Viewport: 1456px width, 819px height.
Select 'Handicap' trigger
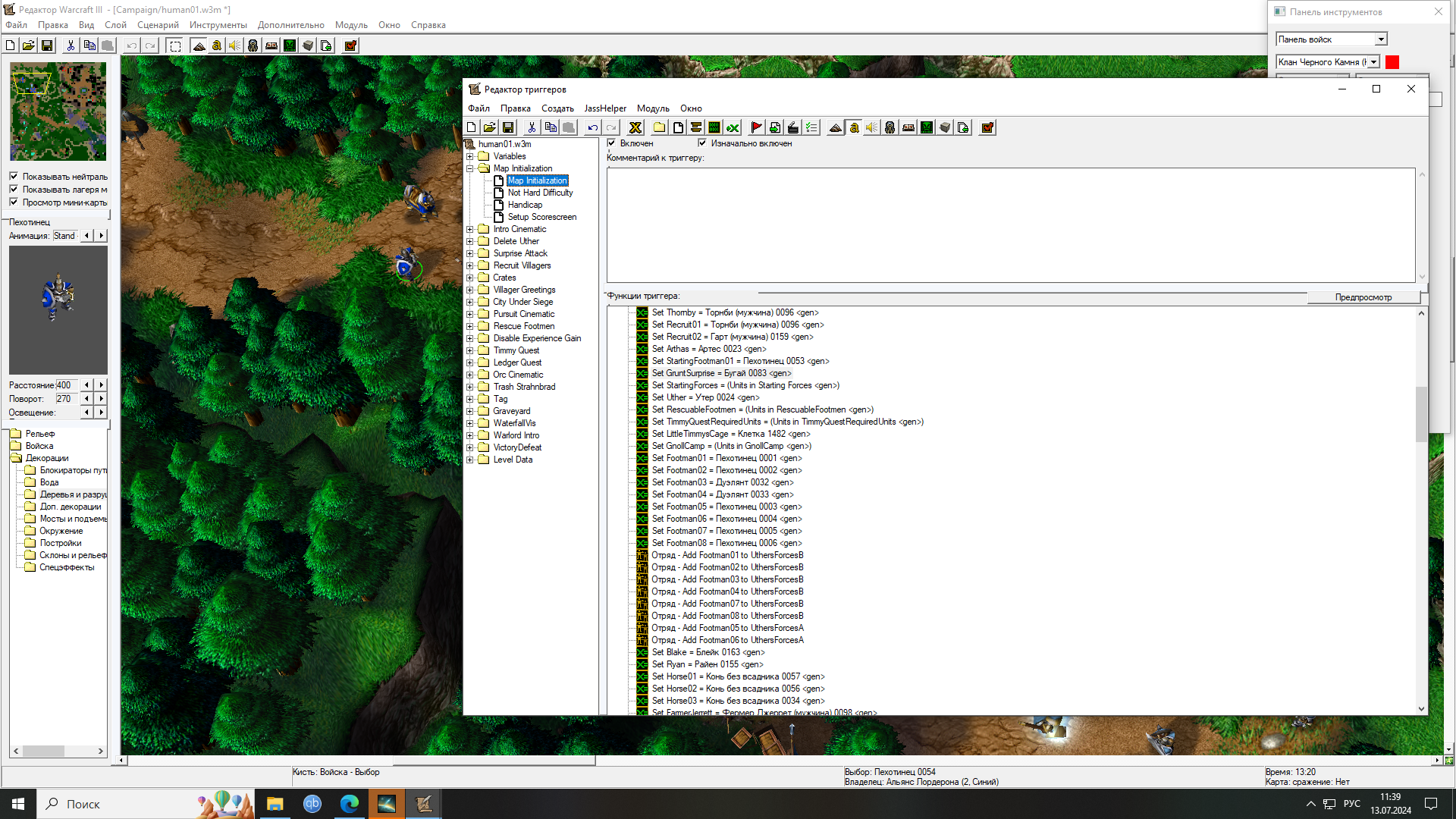pyautogui.click(x=525, y=205)
